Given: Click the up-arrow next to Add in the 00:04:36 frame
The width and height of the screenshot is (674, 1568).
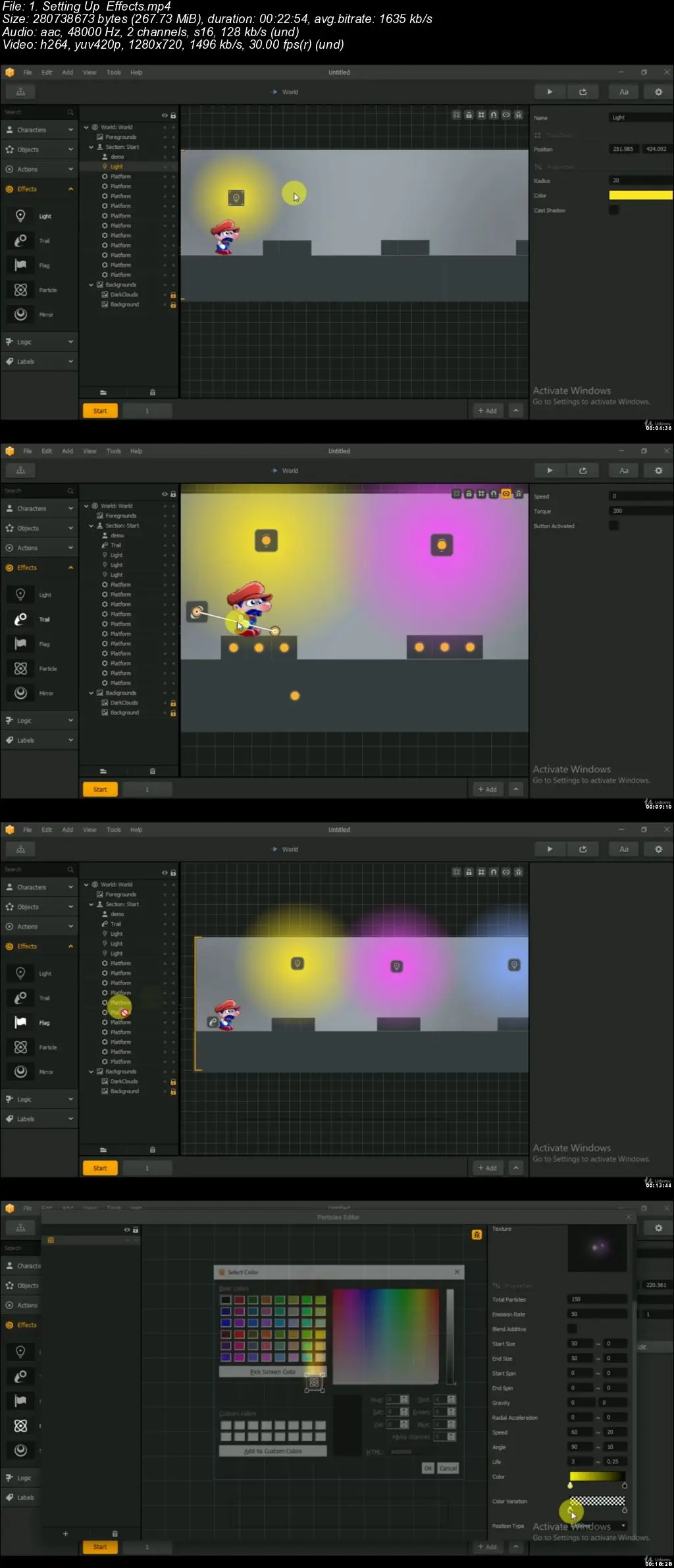Looking at the screenshot, I should (x=516, y=411).
